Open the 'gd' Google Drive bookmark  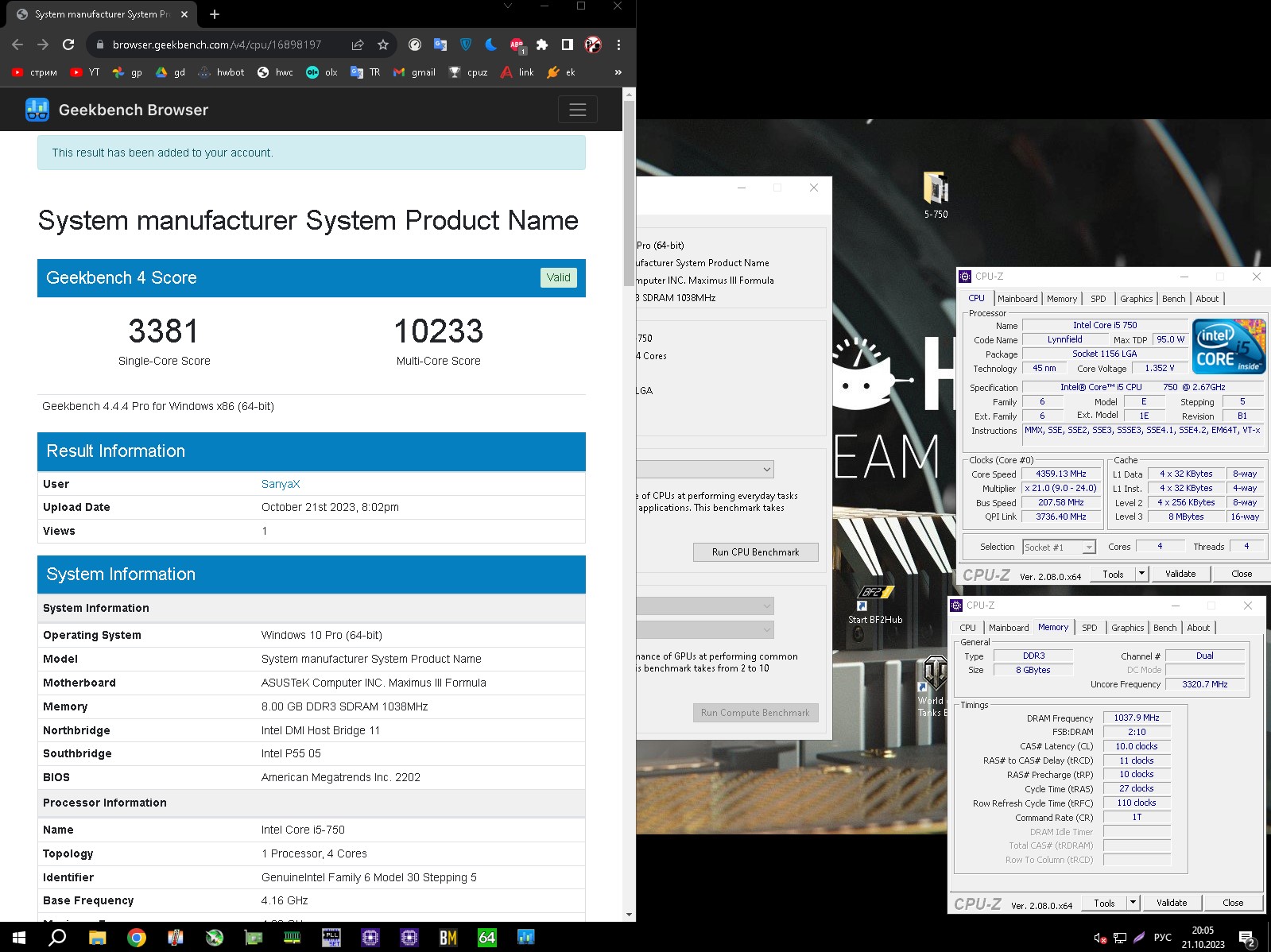click(x=170, y=72)
